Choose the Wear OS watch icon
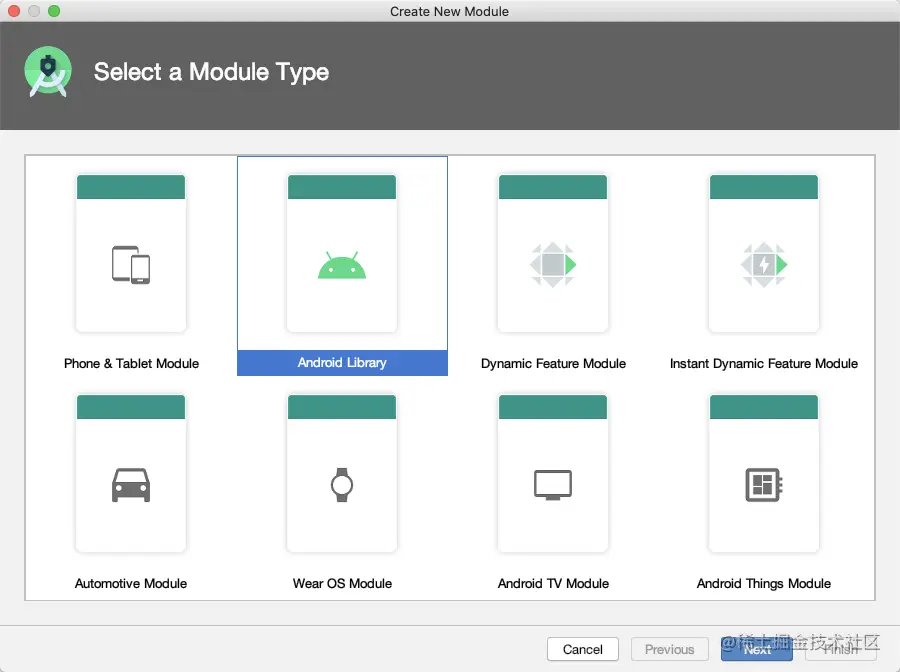The image size is (900, 672). pyautogui.click(x=342, y=485)
